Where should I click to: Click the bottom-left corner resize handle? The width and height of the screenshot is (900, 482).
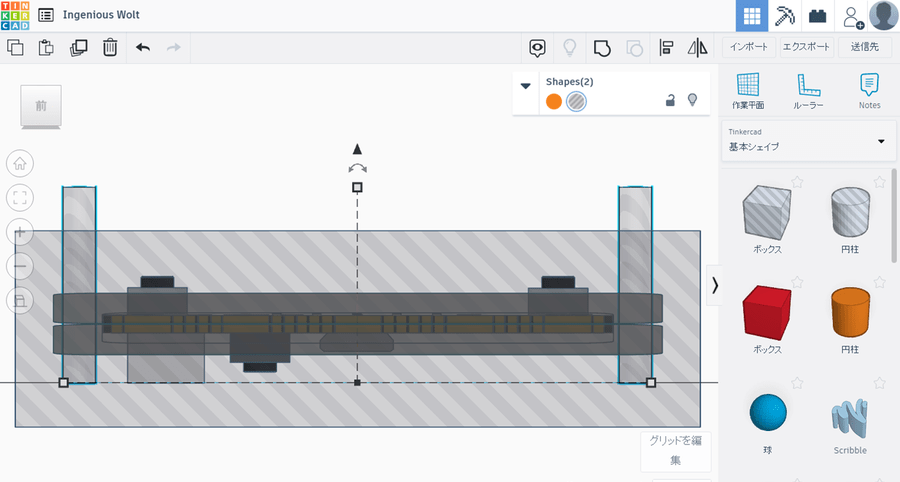pos(64,382)
